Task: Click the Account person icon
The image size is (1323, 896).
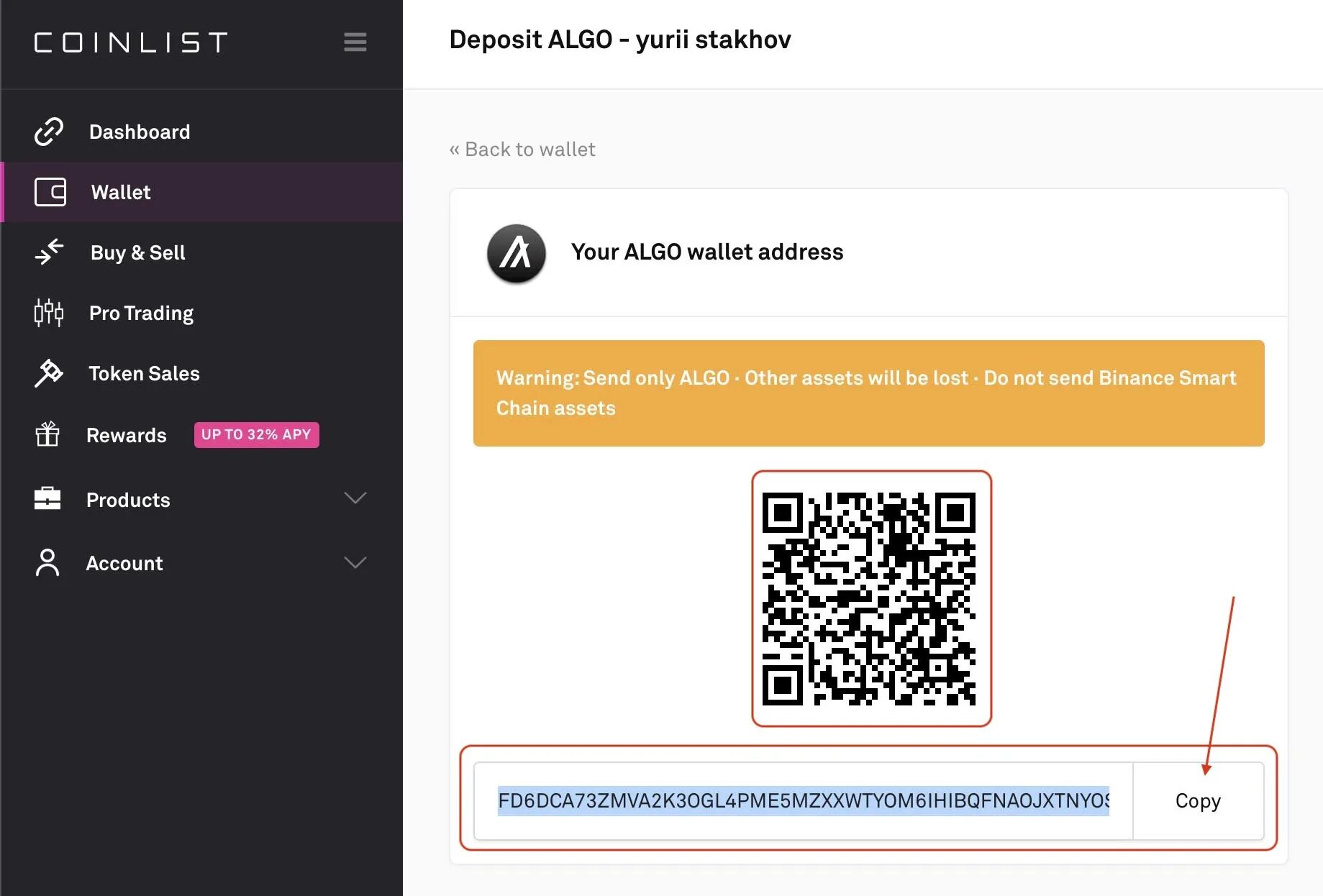Action: click(47, 562)
